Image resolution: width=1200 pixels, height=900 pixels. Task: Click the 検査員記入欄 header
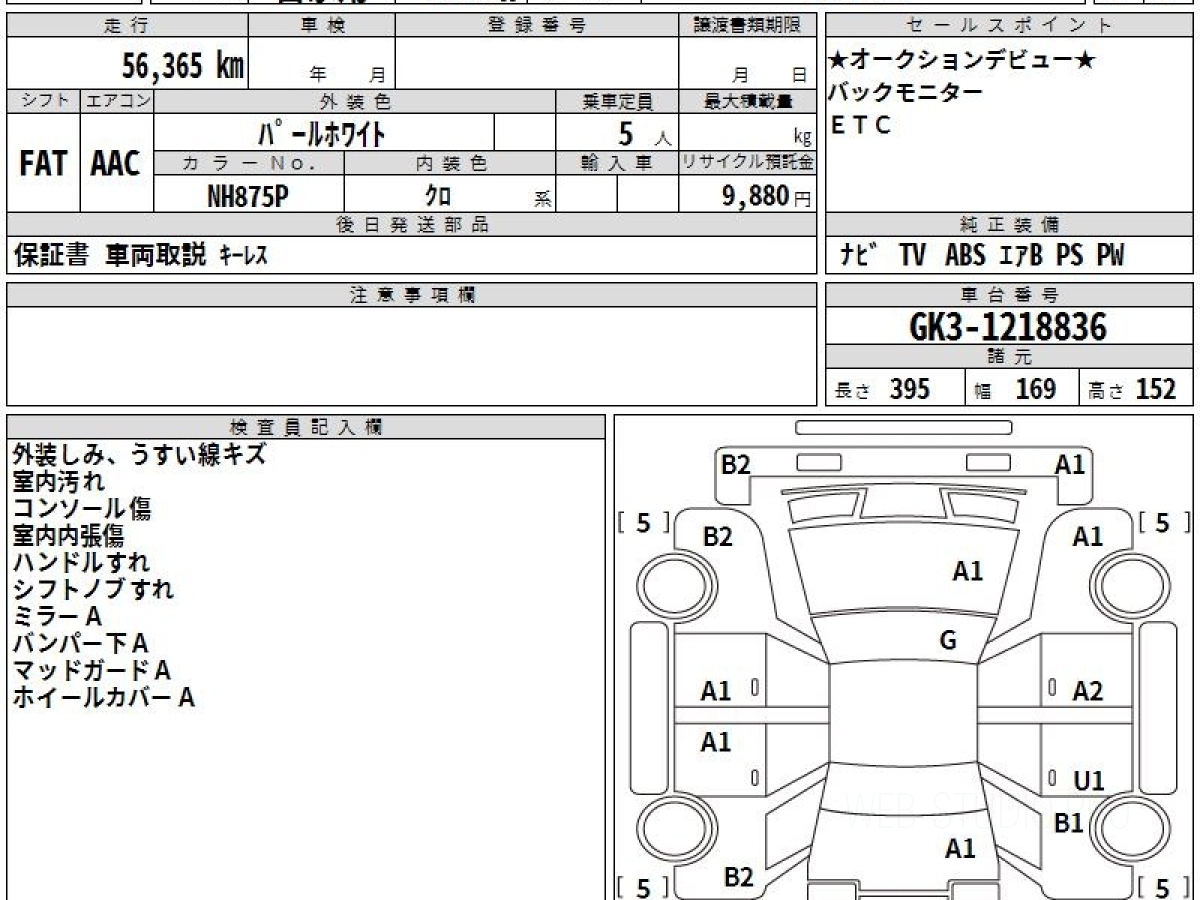pyautogui.click(x=306, y=426)
